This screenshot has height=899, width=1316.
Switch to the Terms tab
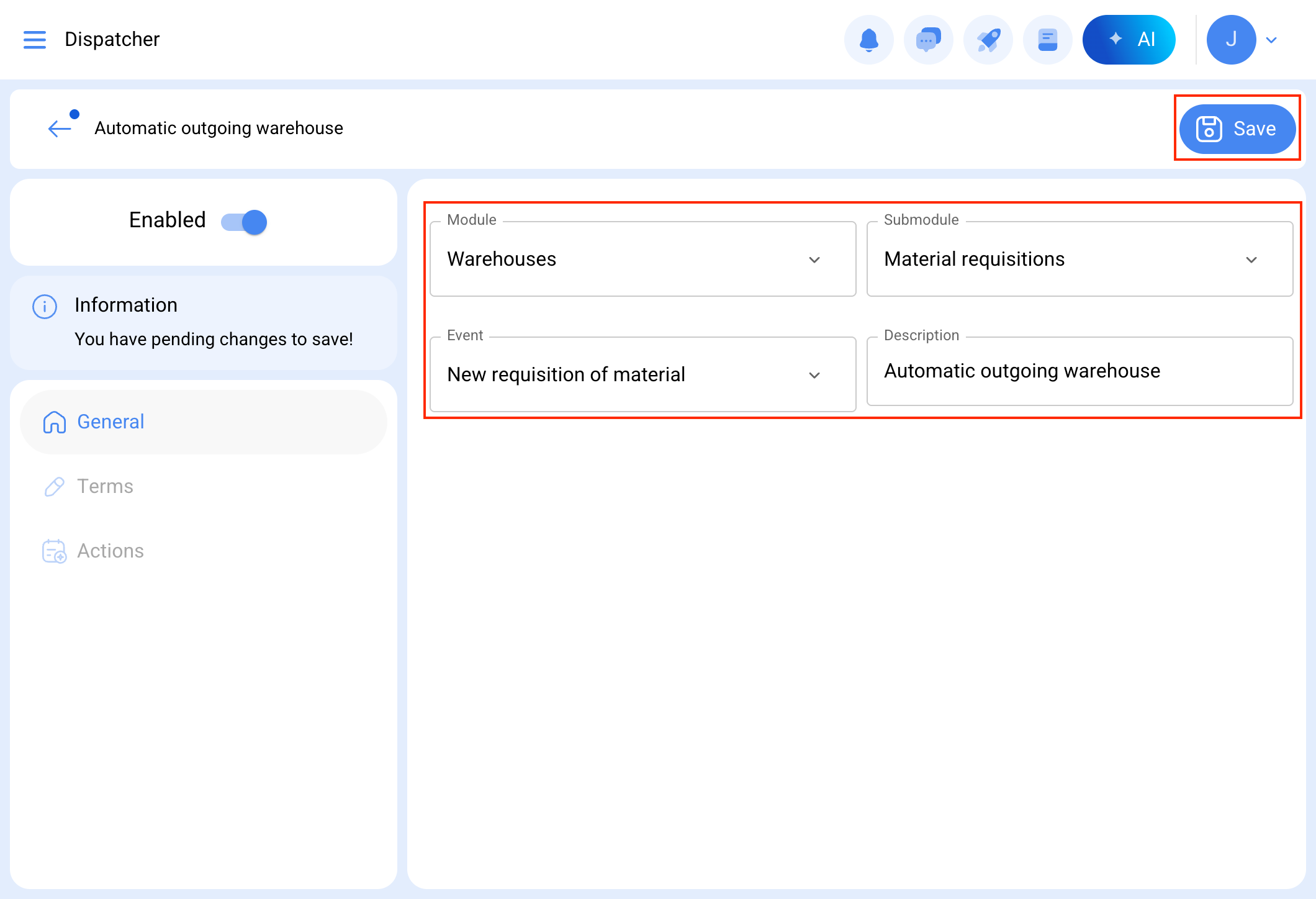tap(204, 487)
